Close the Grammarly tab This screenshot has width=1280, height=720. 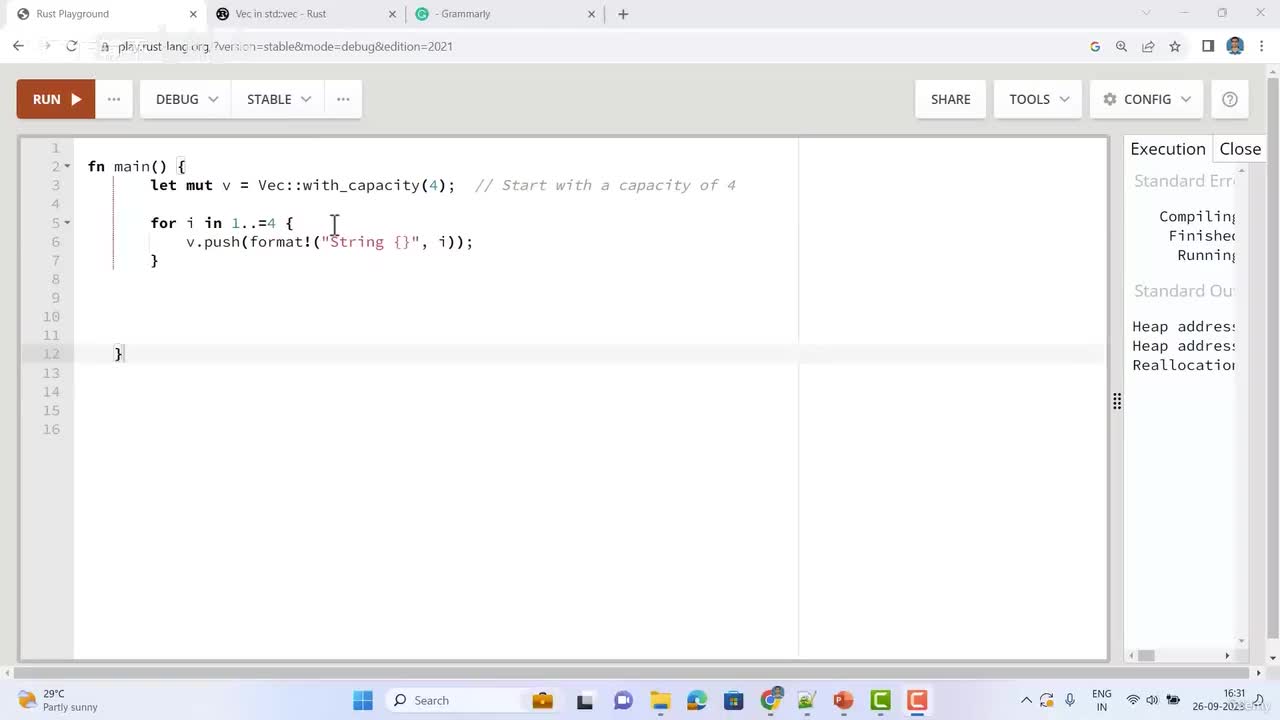tap(591, 14)
